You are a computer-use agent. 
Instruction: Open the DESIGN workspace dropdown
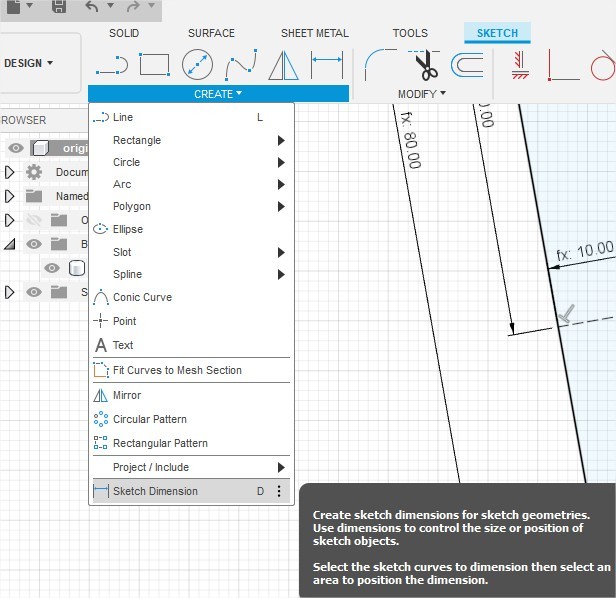(29, 63)
